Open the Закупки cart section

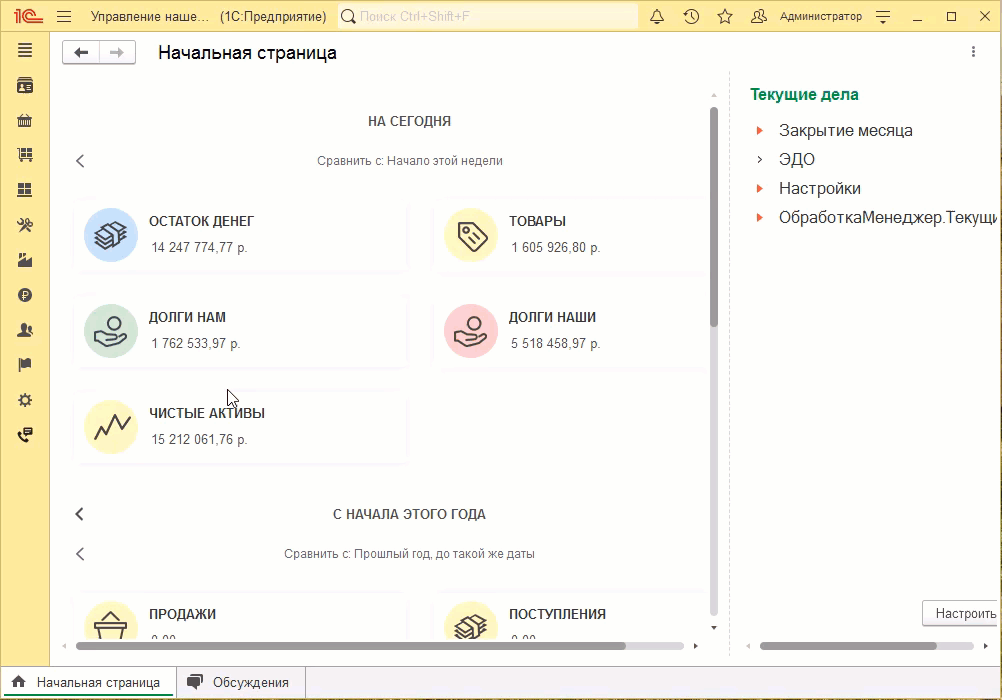tap(24, 155)
